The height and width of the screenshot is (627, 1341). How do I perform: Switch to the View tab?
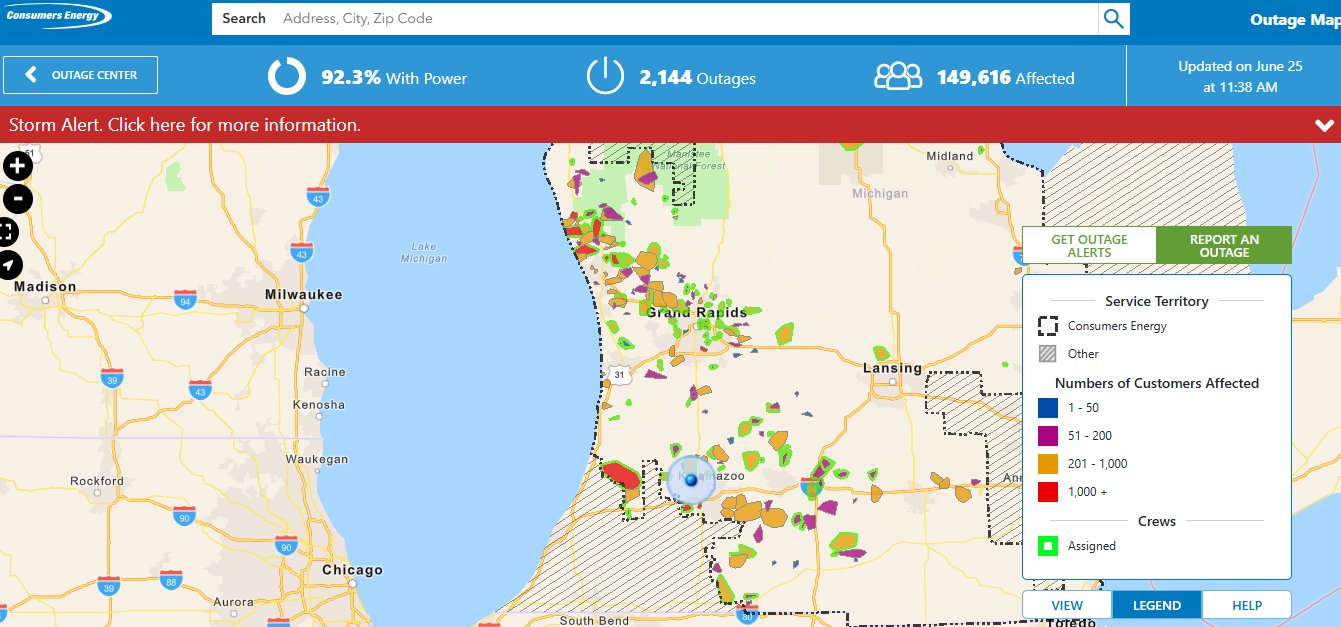(x=1067, y=605)
